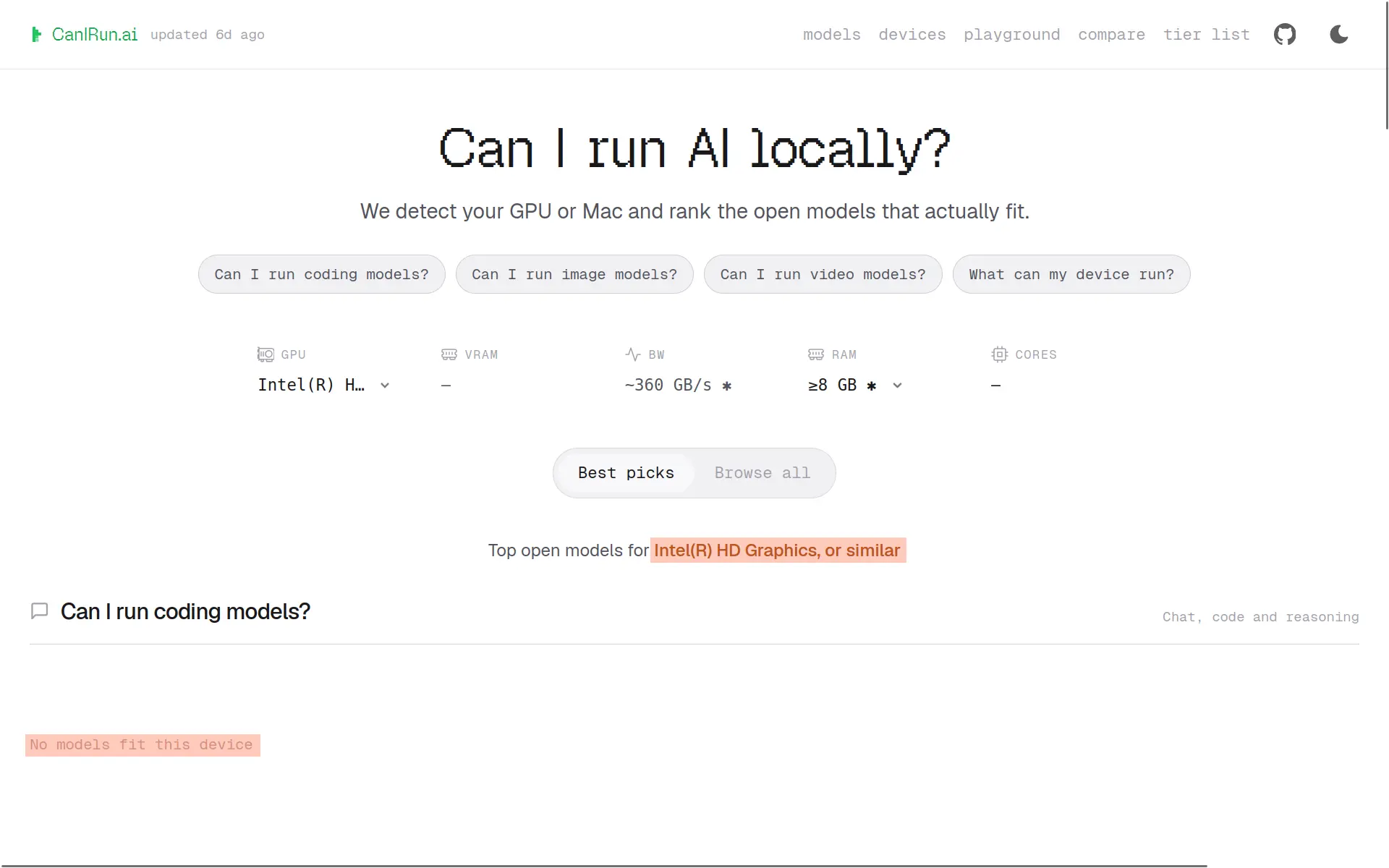This screenshot has height=868, width=1389.
Task: Open the tier list nav item
Action: point(1206,35)
